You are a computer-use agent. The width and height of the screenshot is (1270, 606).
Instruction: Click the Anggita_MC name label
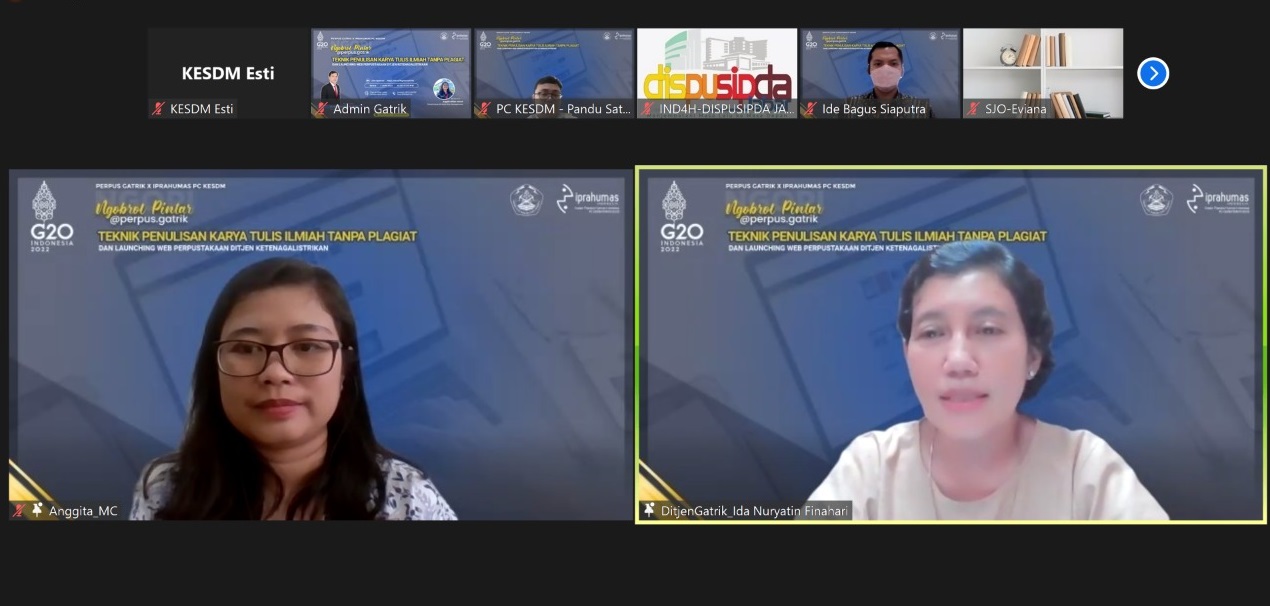(83, 511)
